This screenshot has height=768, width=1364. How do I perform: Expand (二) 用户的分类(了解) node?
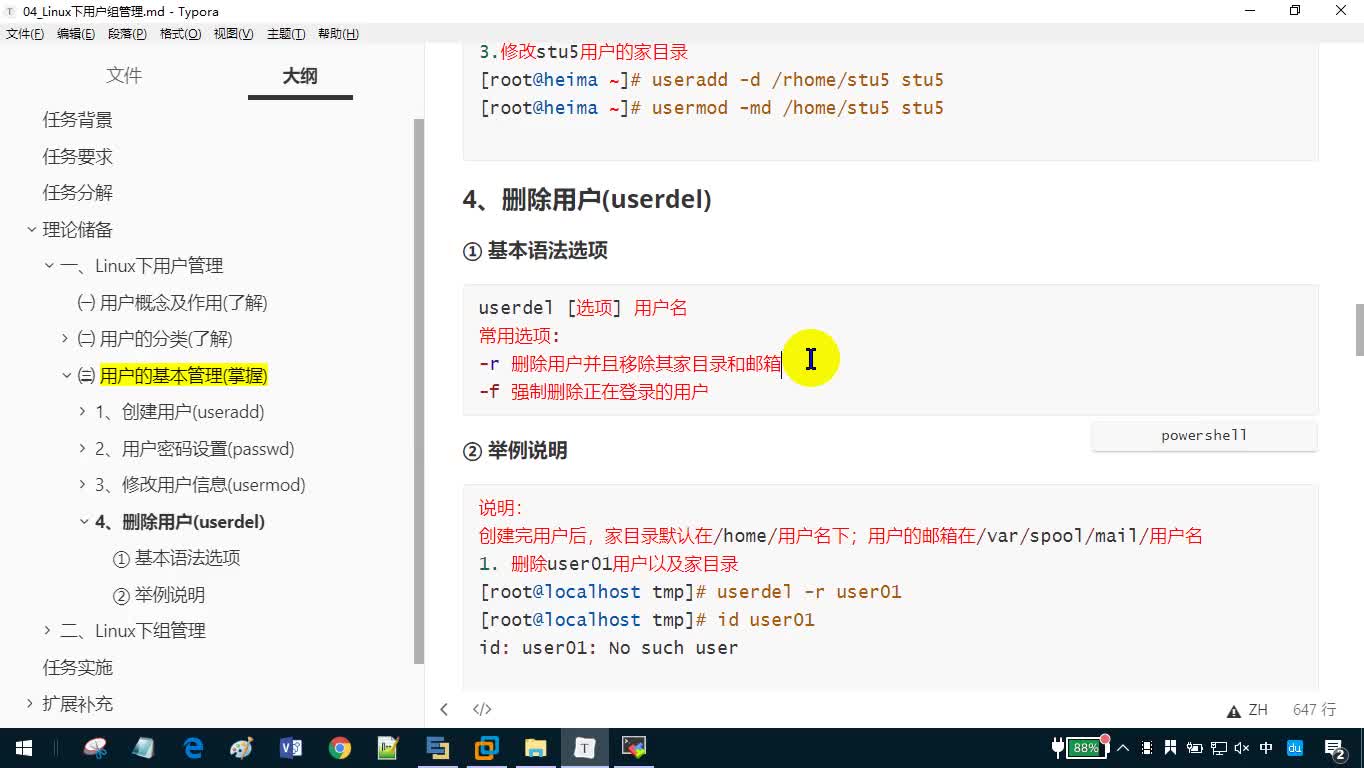(66, 339)
